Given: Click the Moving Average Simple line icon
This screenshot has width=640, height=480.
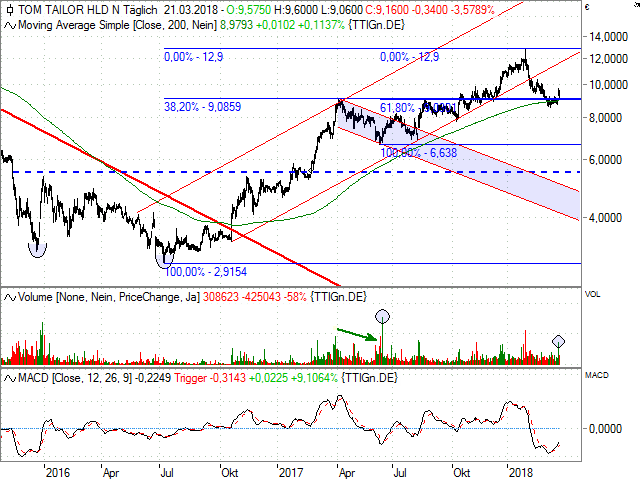Looking at the screenshot, I should [10, 25].
